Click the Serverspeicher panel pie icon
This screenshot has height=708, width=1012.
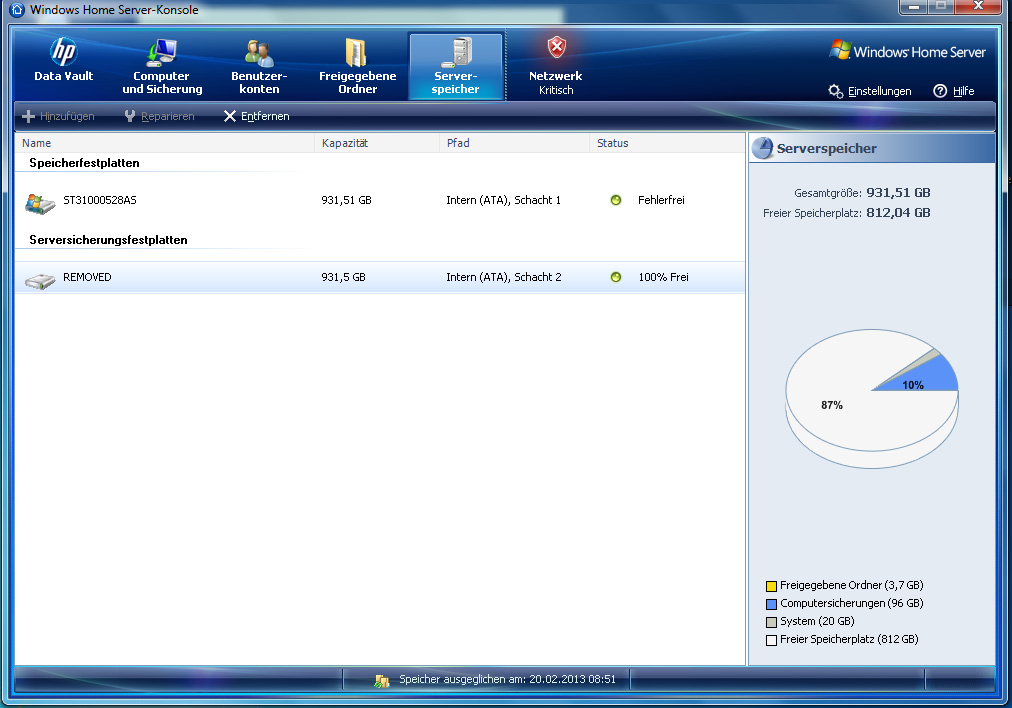pyautogui.click(x=762, y=148)
